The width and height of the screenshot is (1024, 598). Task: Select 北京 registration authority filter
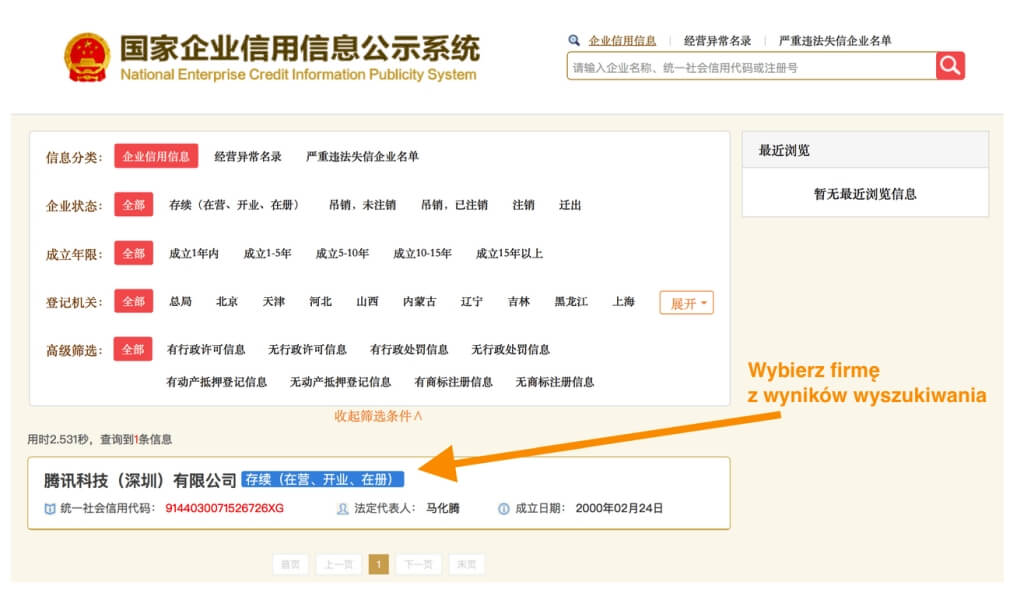point(227,302)
